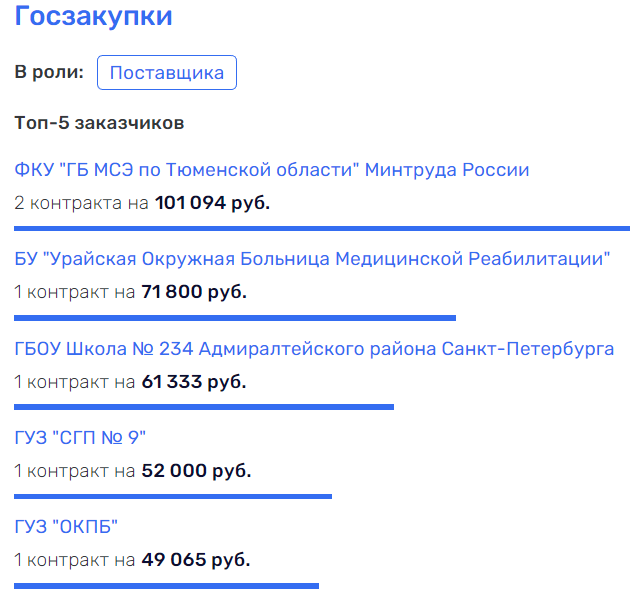Screen dimensions: 630x605
Task: Open Урайская Окружная Больница Медицинской Реабилитации link
Action: pos(312,259)
